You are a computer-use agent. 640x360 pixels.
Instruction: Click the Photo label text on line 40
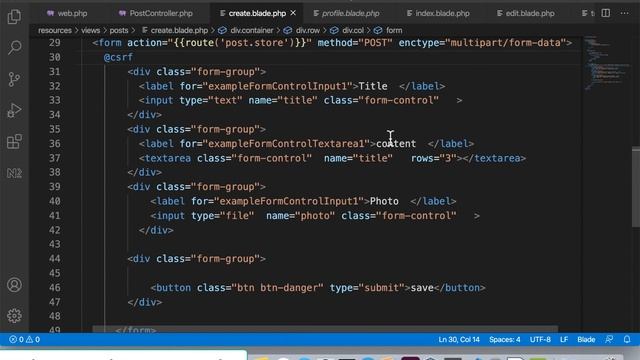[x=384, y=201]
